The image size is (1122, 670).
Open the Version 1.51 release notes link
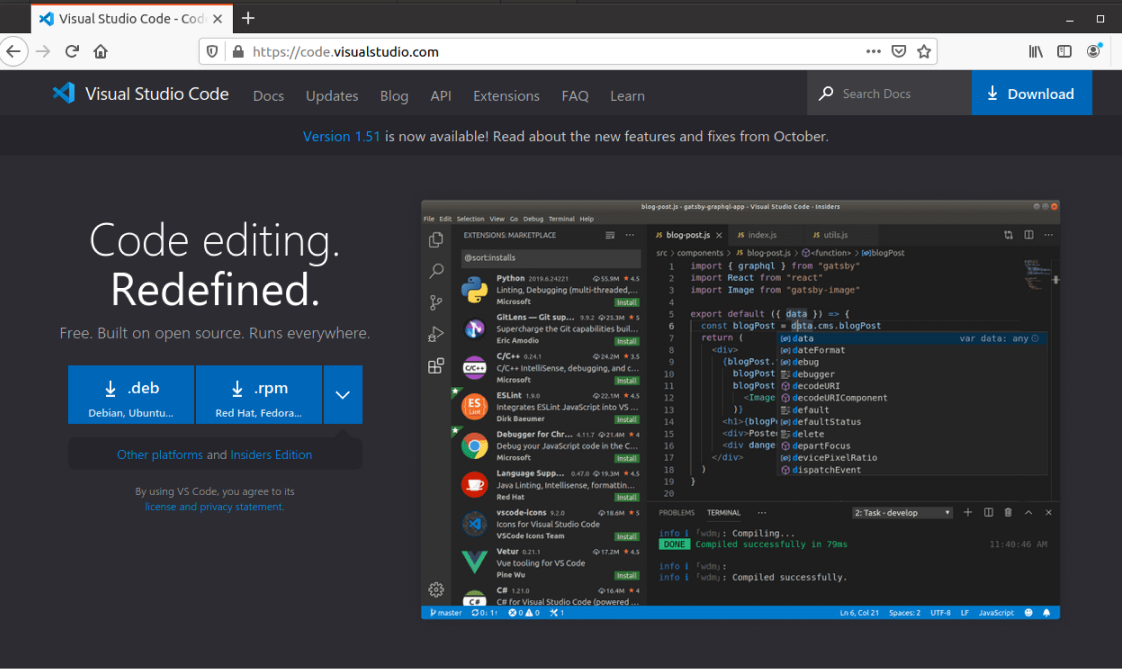point(341,136)
